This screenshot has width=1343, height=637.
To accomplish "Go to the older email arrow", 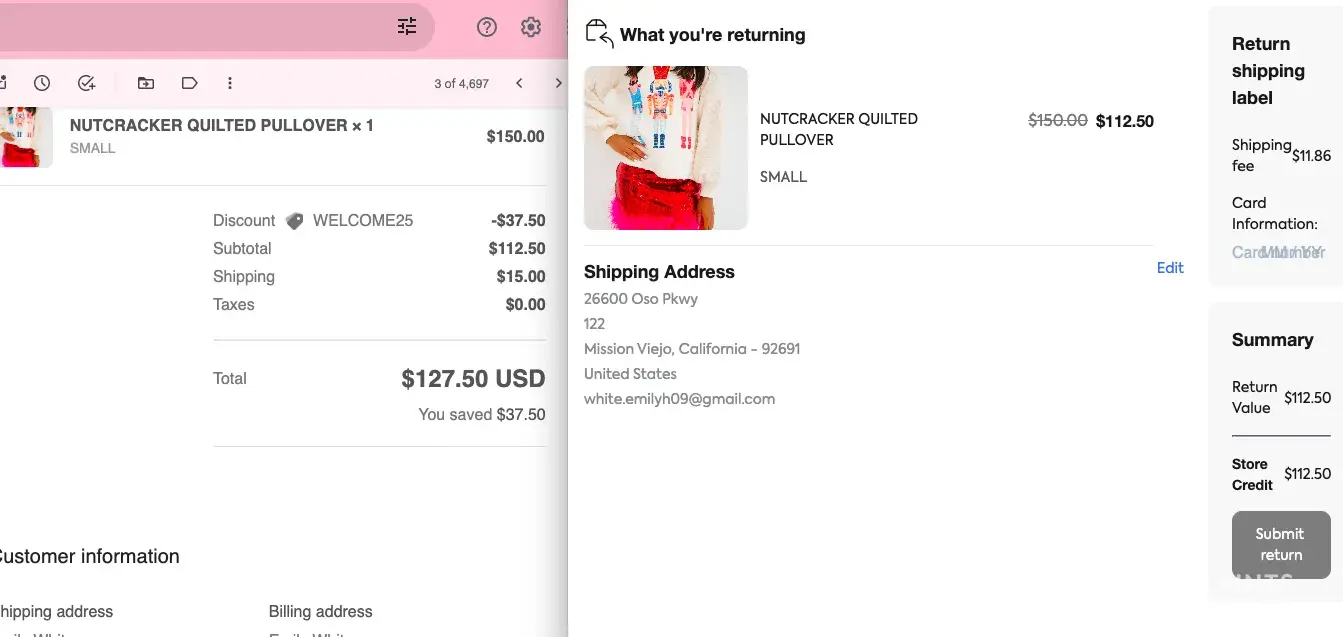I will [x=558, y=83].
